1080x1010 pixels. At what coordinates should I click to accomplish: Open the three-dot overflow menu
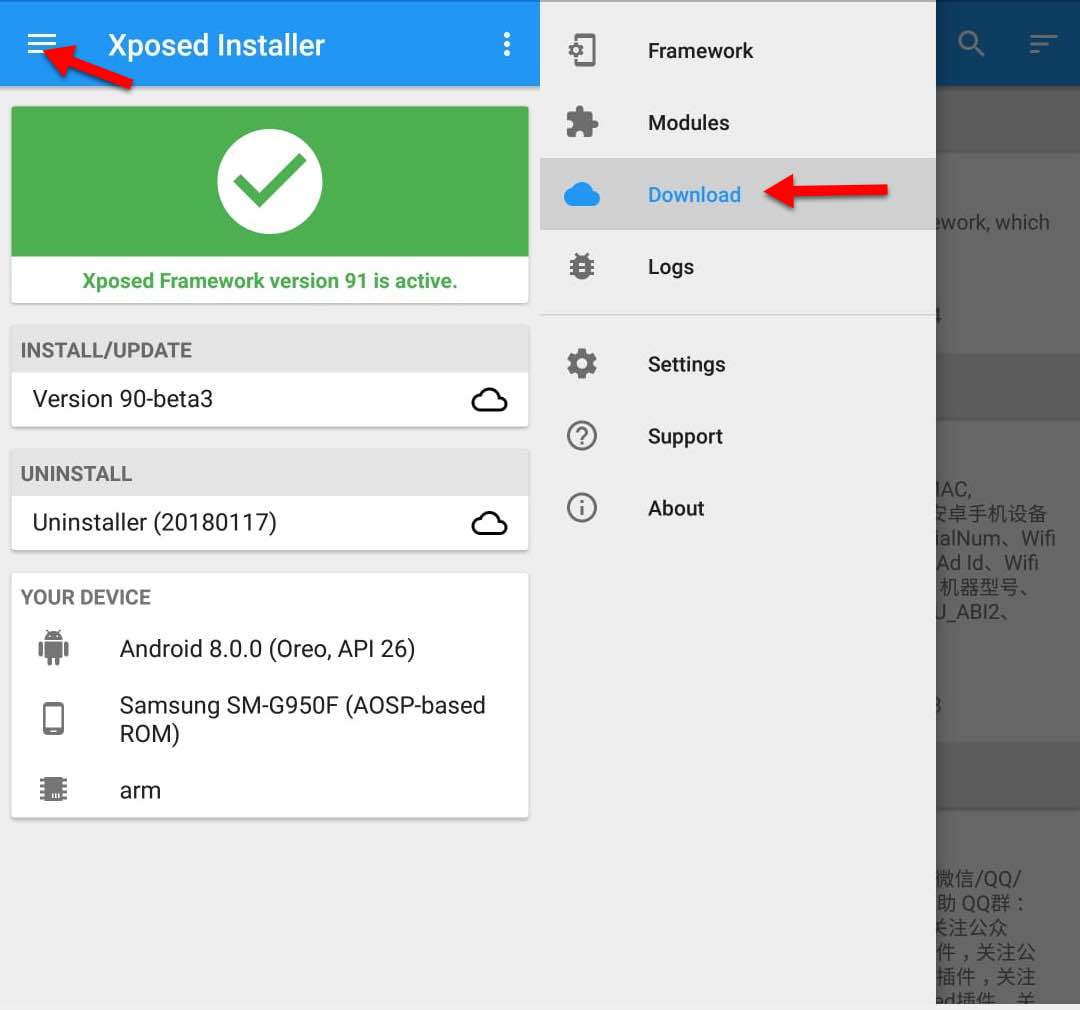coord(507,44)
